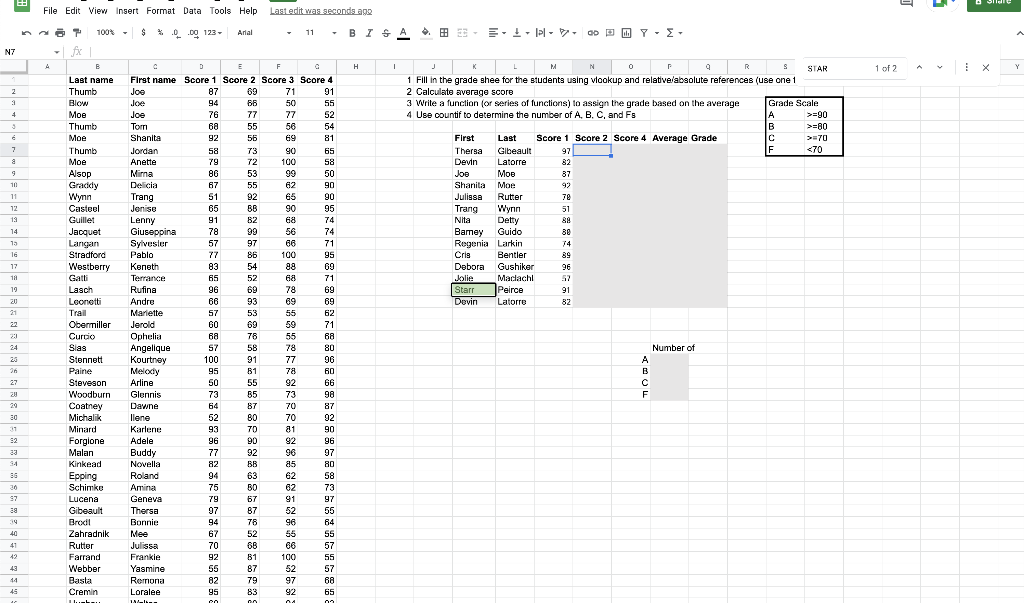Open the Insert chart tool
Image resolution: width=1024 pixels, height=603 pixels.
pos(625,32)
